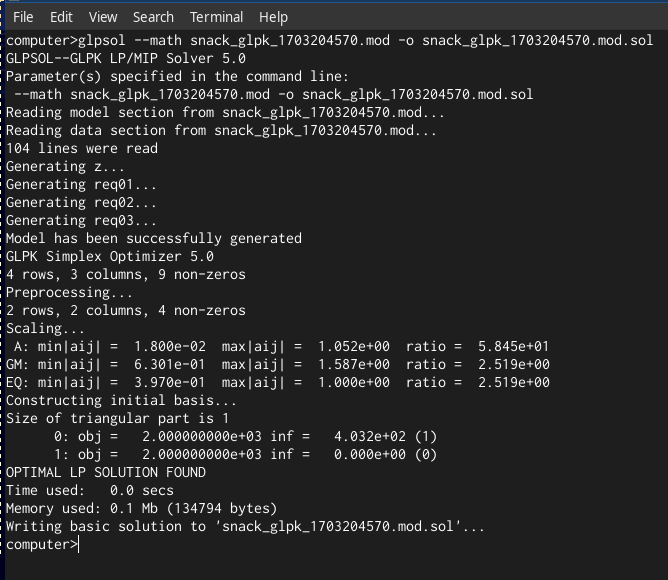Click the 'Model has been successfully generated' line

(154, 238)
